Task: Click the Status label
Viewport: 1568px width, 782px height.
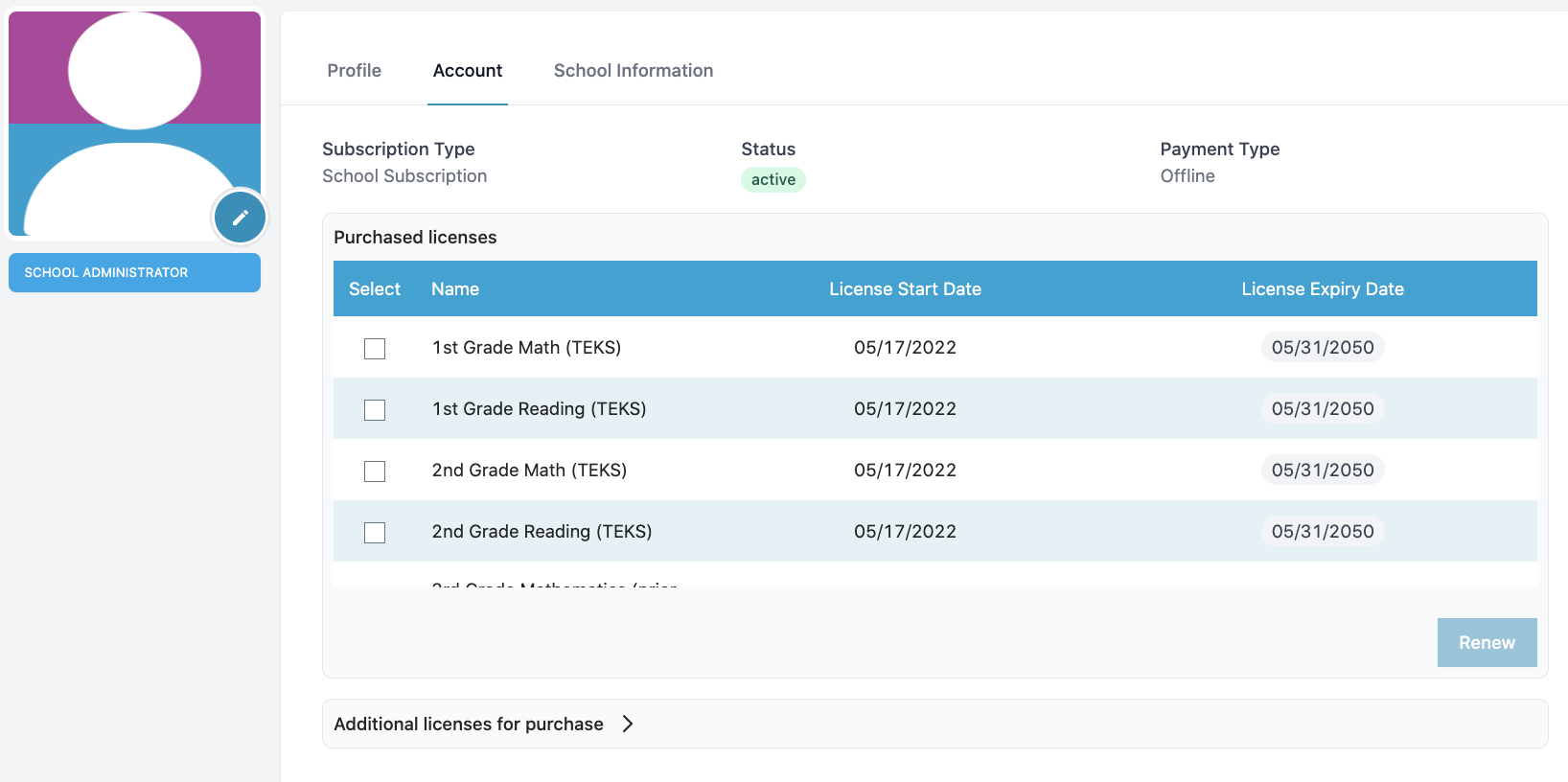Action: pyautogui.click(x=769, y=149)
